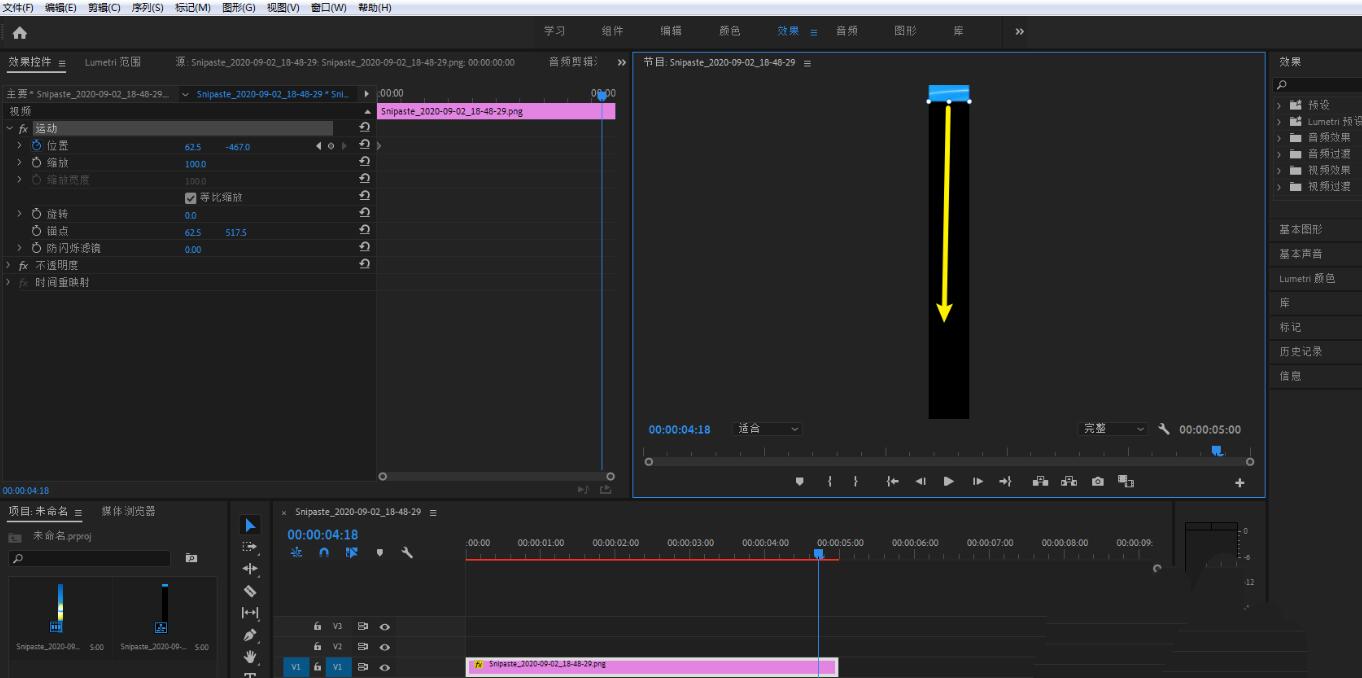This screenshot has height=678, width=1362.
Task: Click the Extract button
Action: point(1069,481)
